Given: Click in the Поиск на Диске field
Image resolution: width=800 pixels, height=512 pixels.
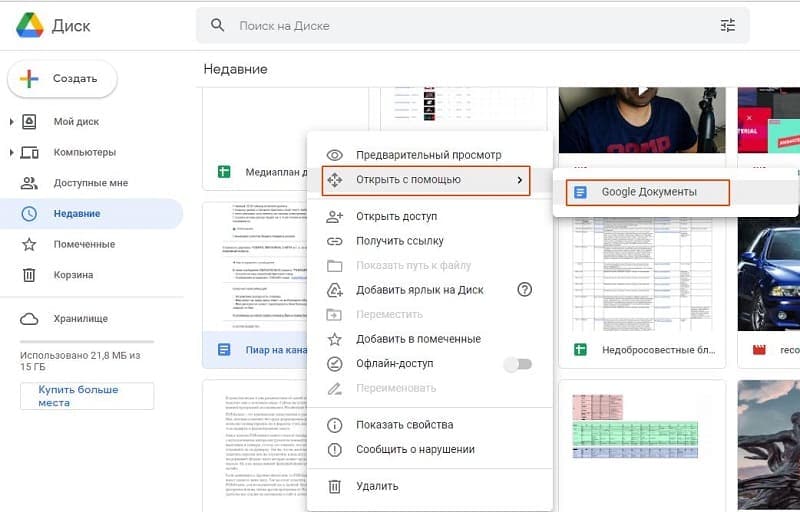Looking at the screenshot, I should 474,25.
